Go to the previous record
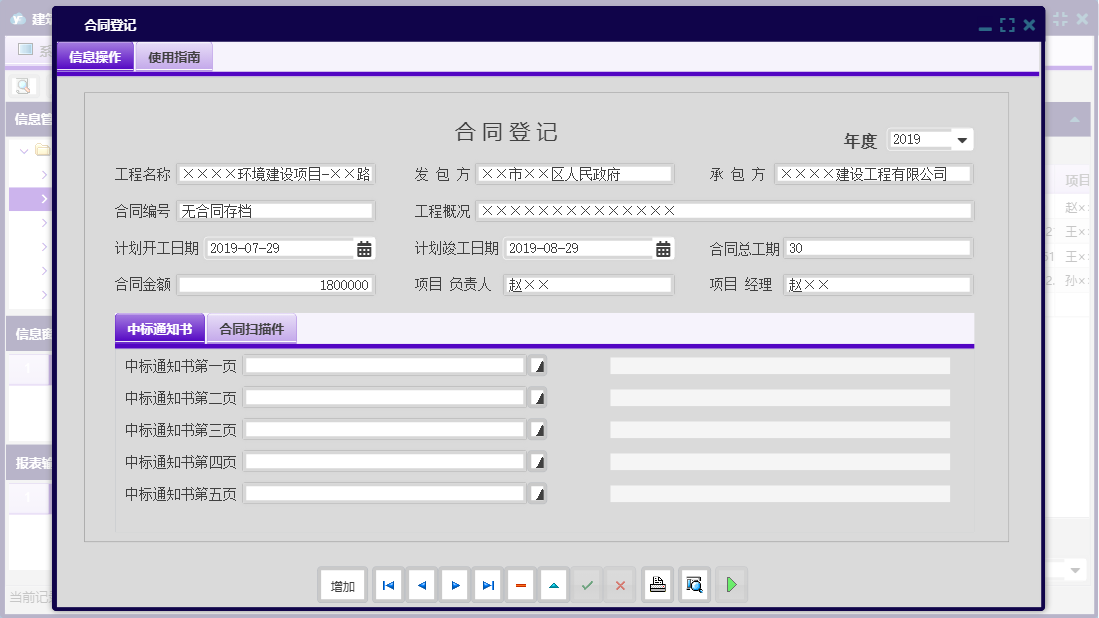Screen dimensions: 1099x618 (421, 585)
